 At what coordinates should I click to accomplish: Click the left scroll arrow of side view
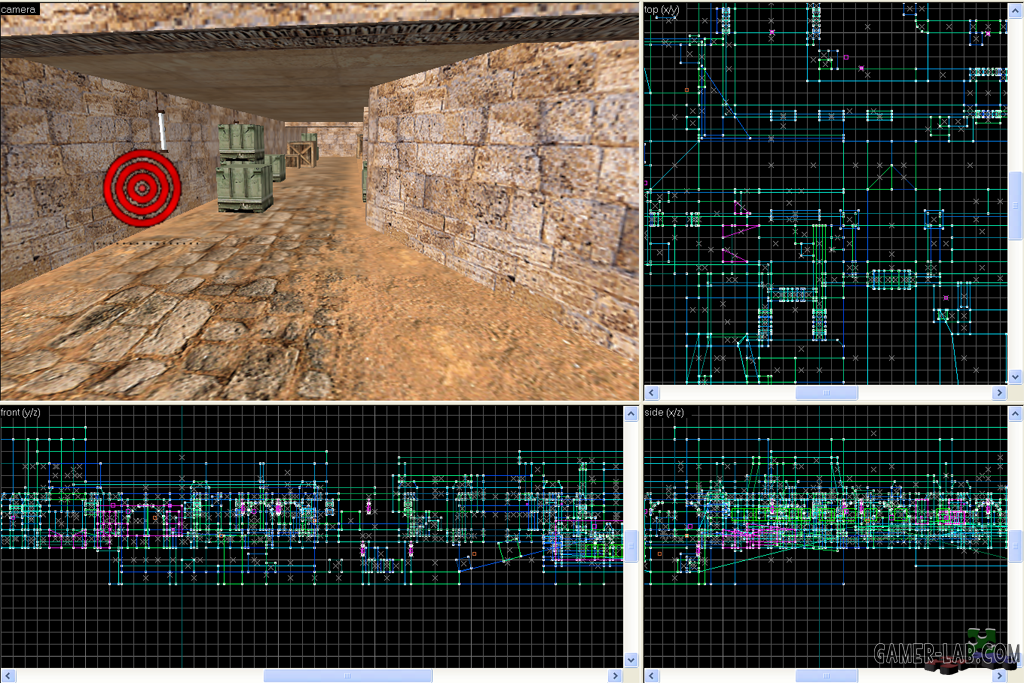point(651,676)
